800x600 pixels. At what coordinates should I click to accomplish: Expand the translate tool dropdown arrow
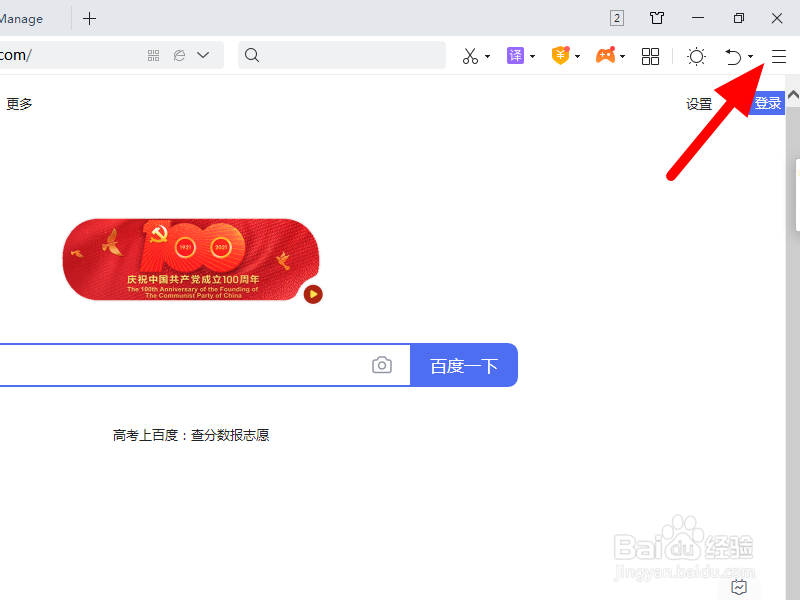click(532, 57)
